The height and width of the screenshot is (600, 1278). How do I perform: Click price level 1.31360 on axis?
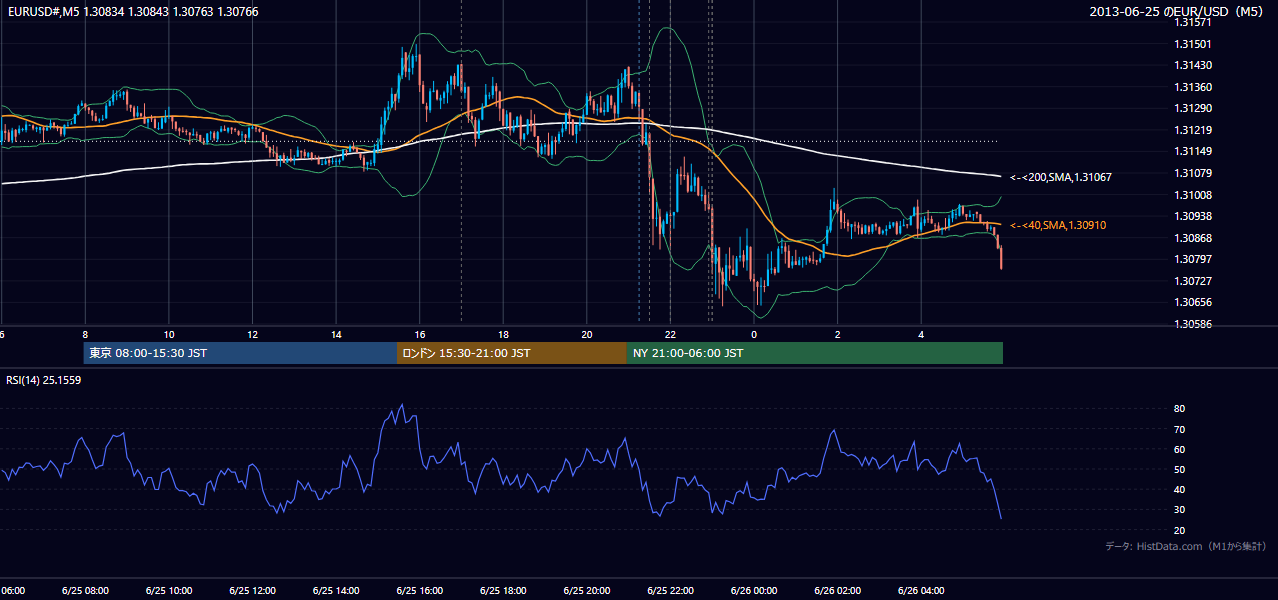(1193, 87)
